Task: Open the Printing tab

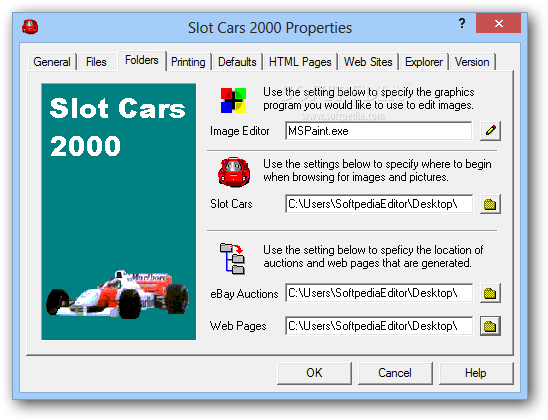Action: point(188,62)
